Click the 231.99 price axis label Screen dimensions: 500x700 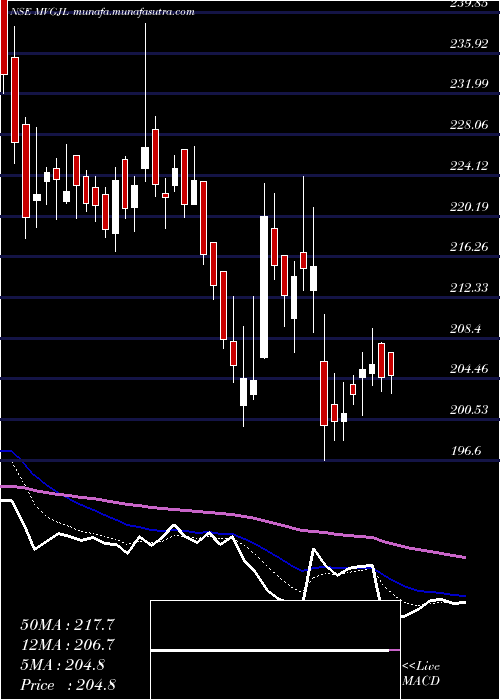(468, 83)
